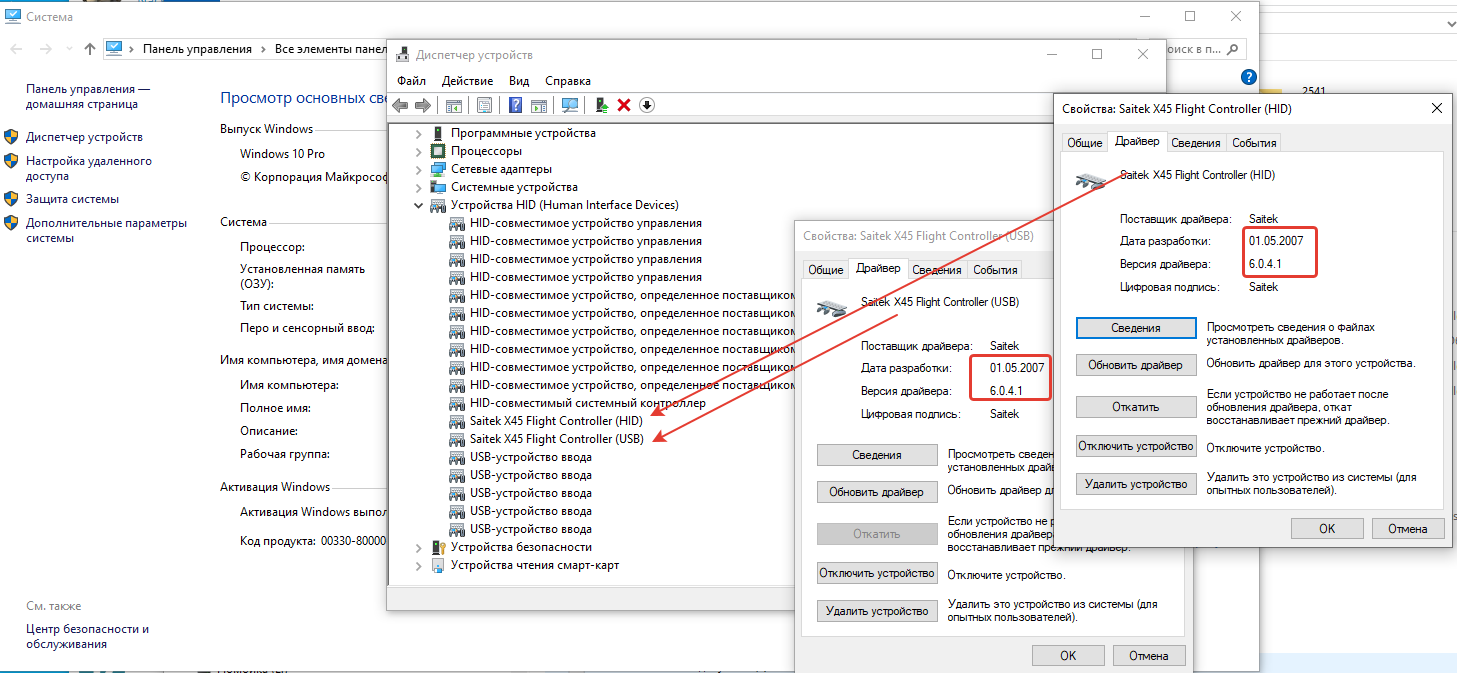Click the search field in the Система window
The image size is (1457, 673).
pos(1207,48)
